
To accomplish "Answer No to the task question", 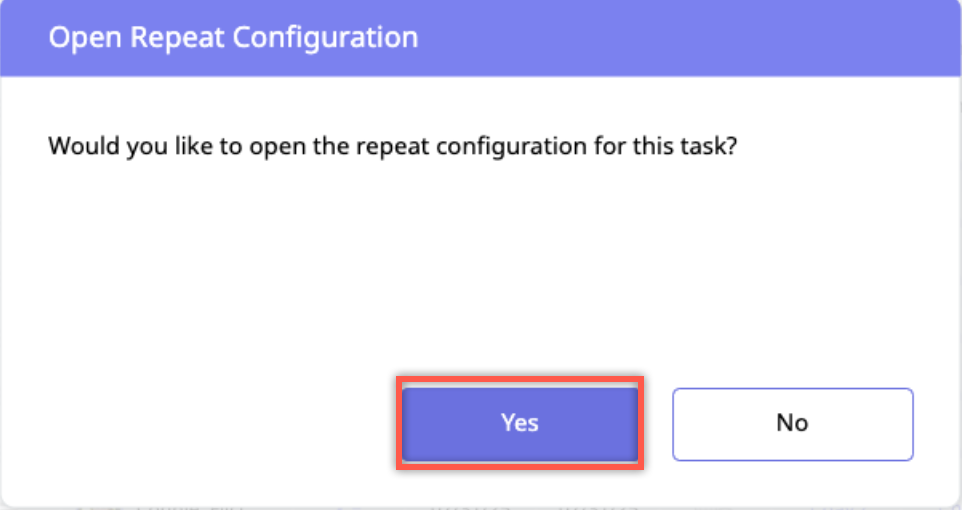I will coord(792,423).
